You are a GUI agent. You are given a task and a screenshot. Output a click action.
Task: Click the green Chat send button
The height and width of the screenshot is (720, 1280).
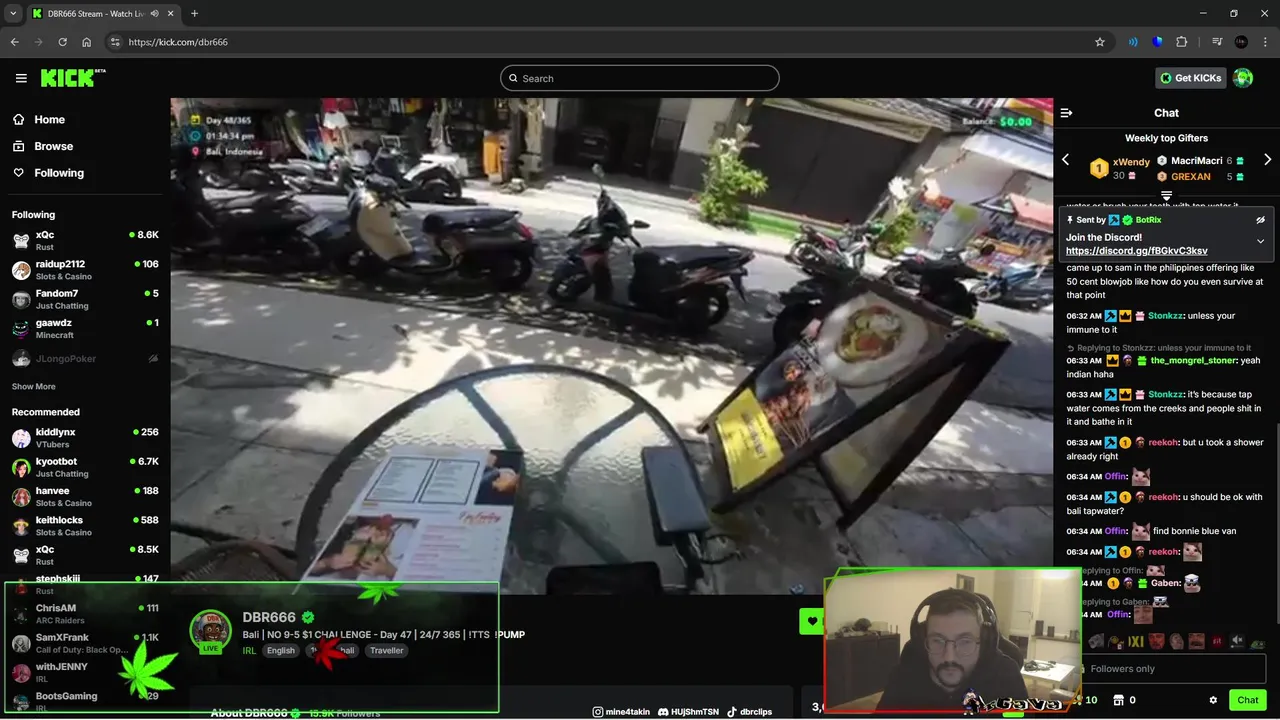[x=1247, y=700]
